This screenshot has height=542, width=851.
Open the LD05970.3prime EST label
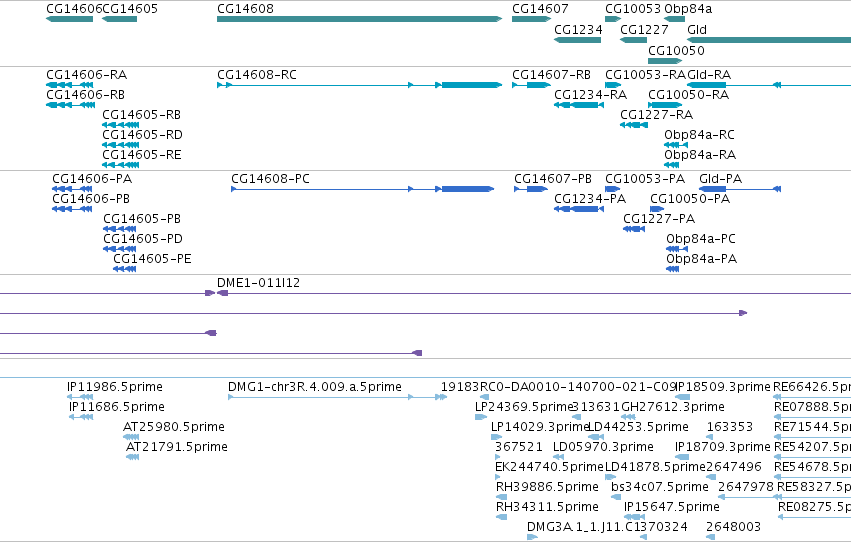(x=604, y=448)
